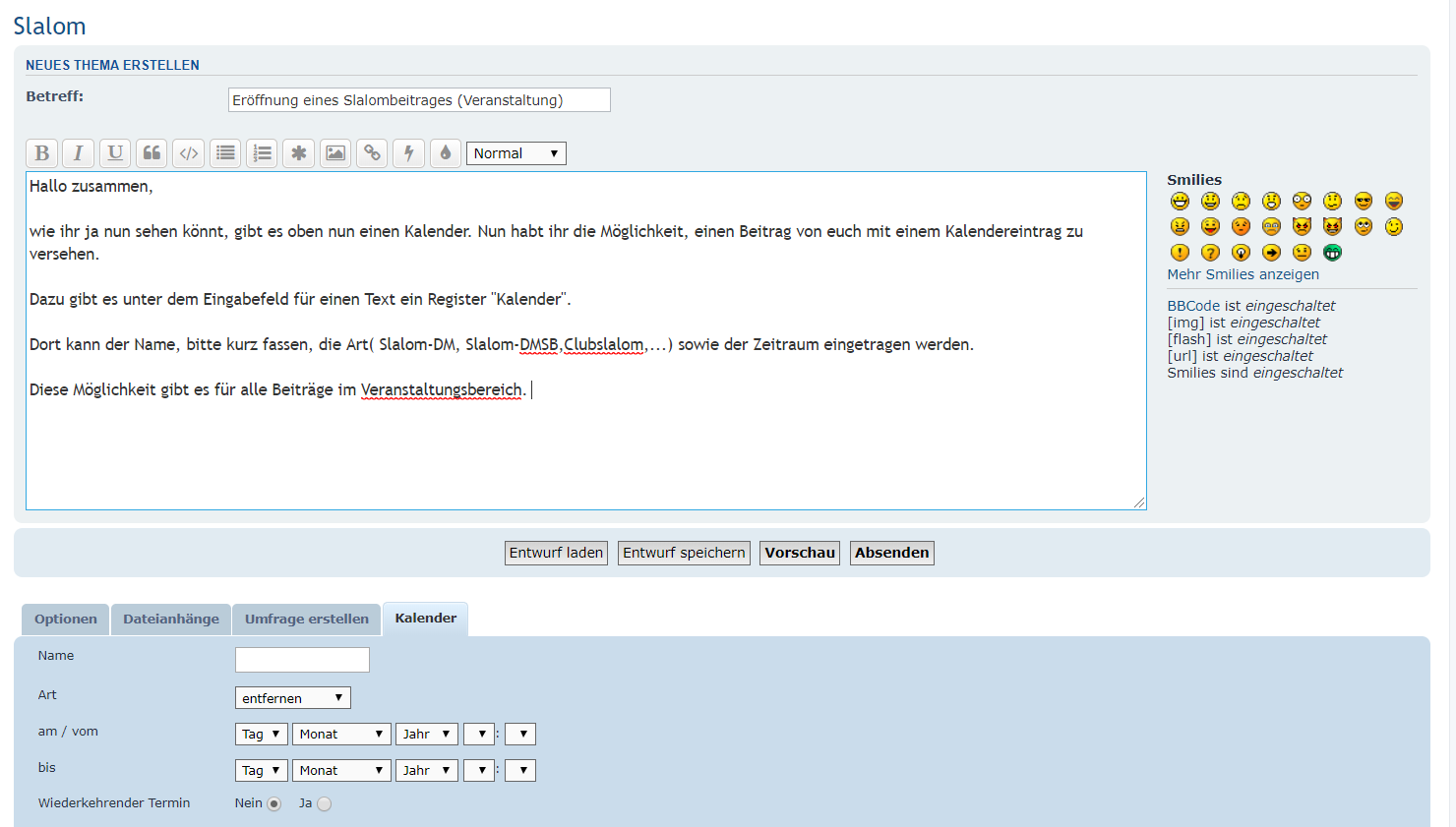Screen dimensions: 1456x827
Task: Insert a numbered list from the toolbar
Action: point(262,153)
